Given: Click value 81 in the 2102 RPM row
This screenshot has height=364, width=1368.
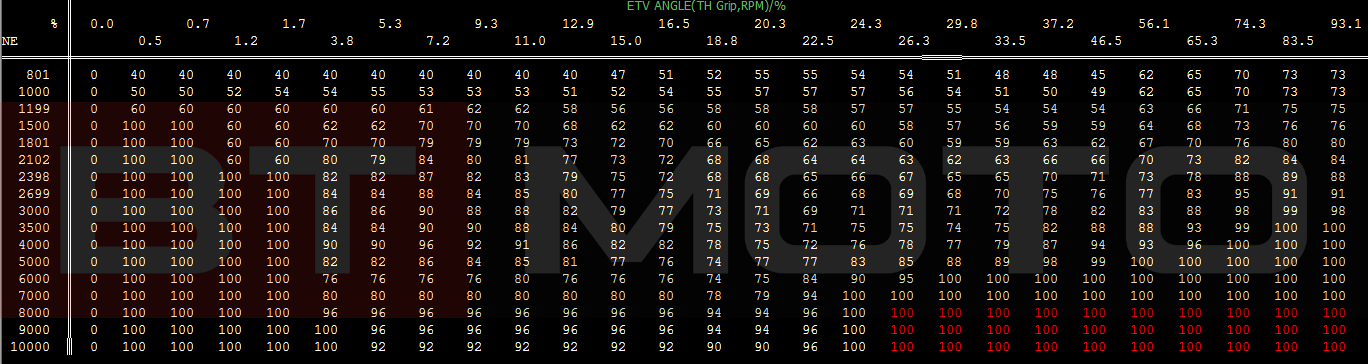Looking at the screenshot, I should click(522, 159).
